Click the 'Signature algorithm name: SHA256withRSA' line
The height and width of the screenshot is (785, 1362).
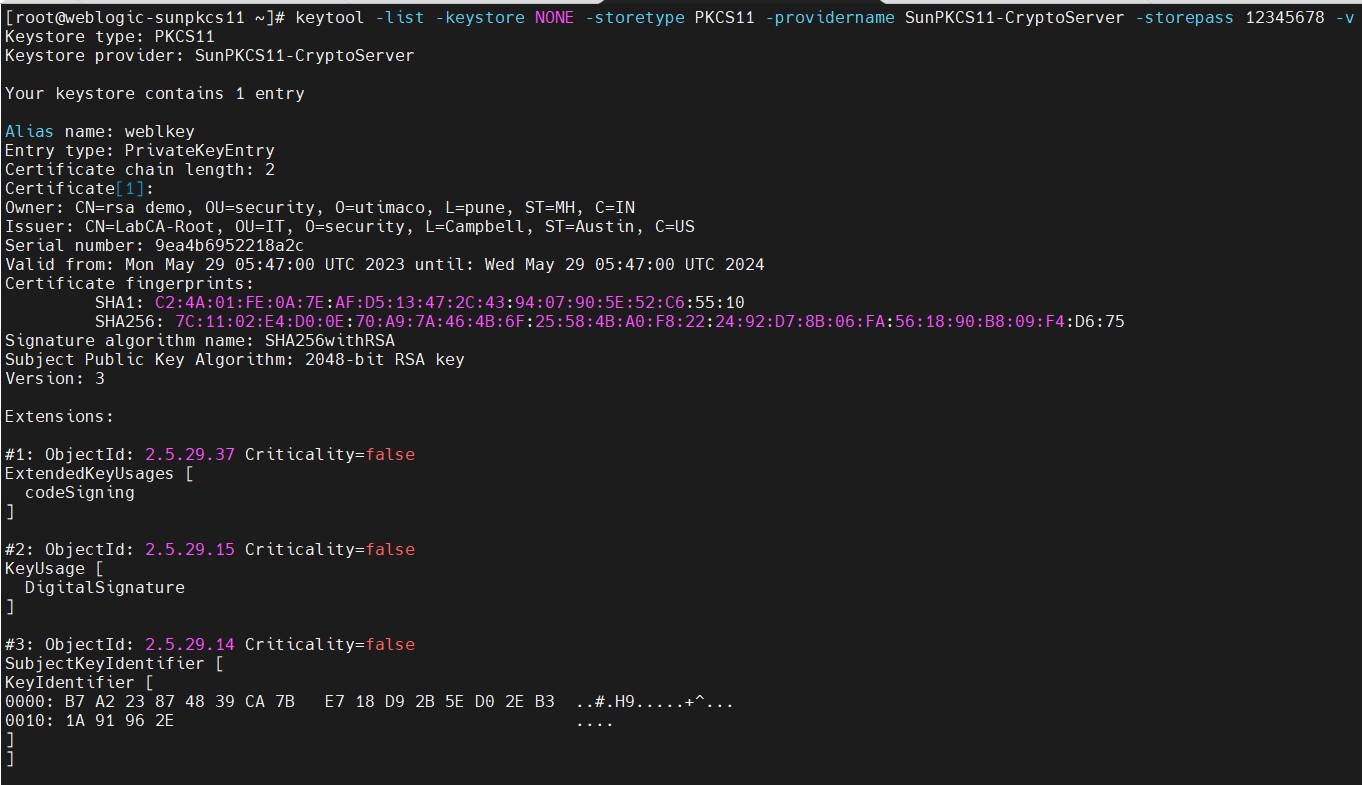[200, 340]
